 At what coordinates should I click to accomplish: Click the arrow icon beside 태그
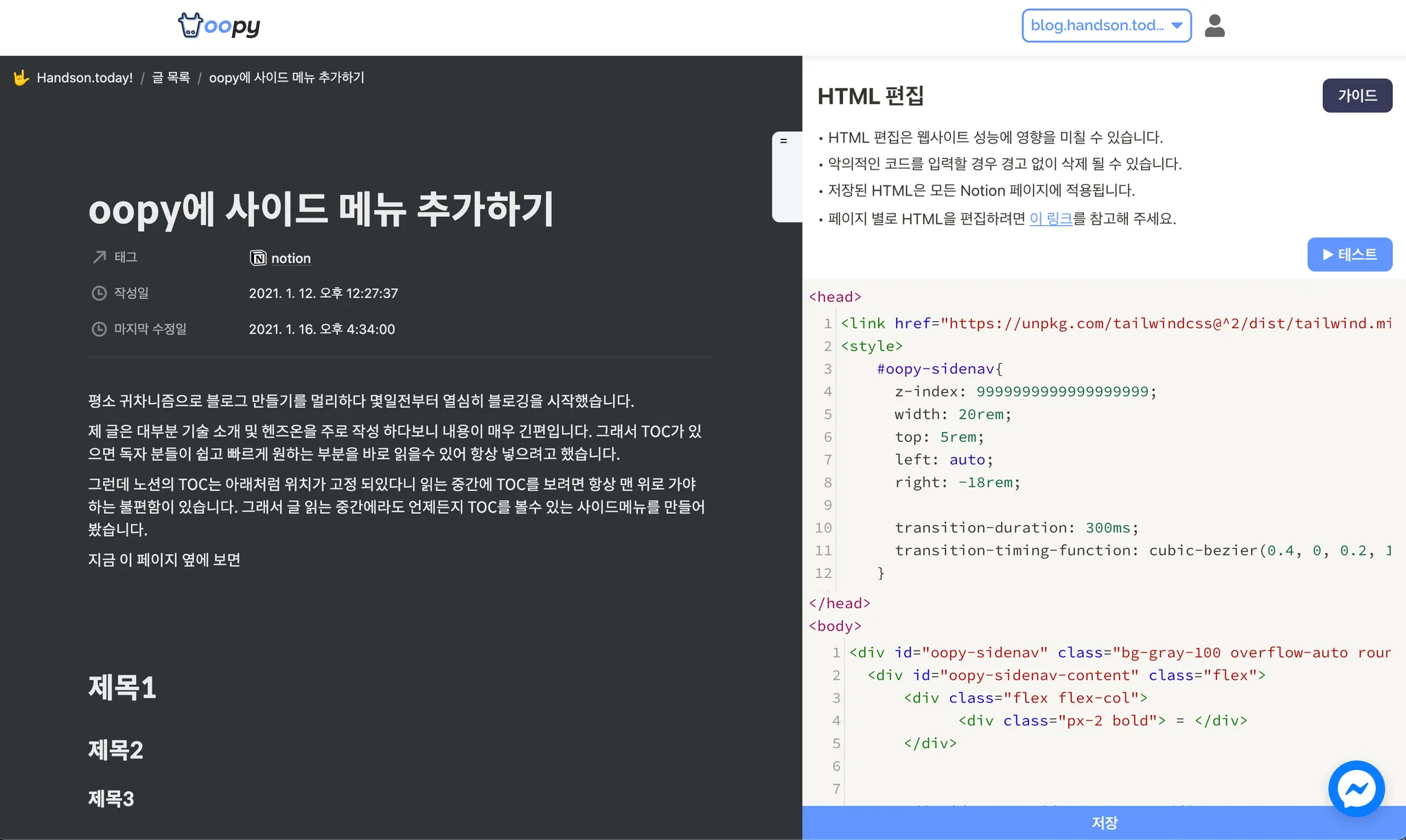100,257
